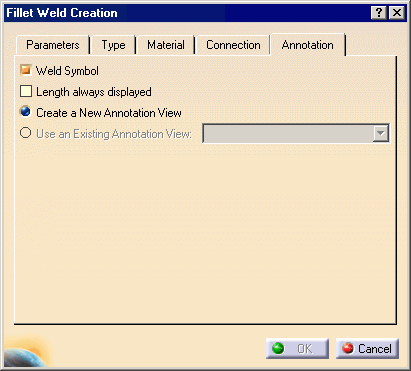Click the existing annotation view combo field
This screenshot has height=371, width=411.
pos(296,133)
